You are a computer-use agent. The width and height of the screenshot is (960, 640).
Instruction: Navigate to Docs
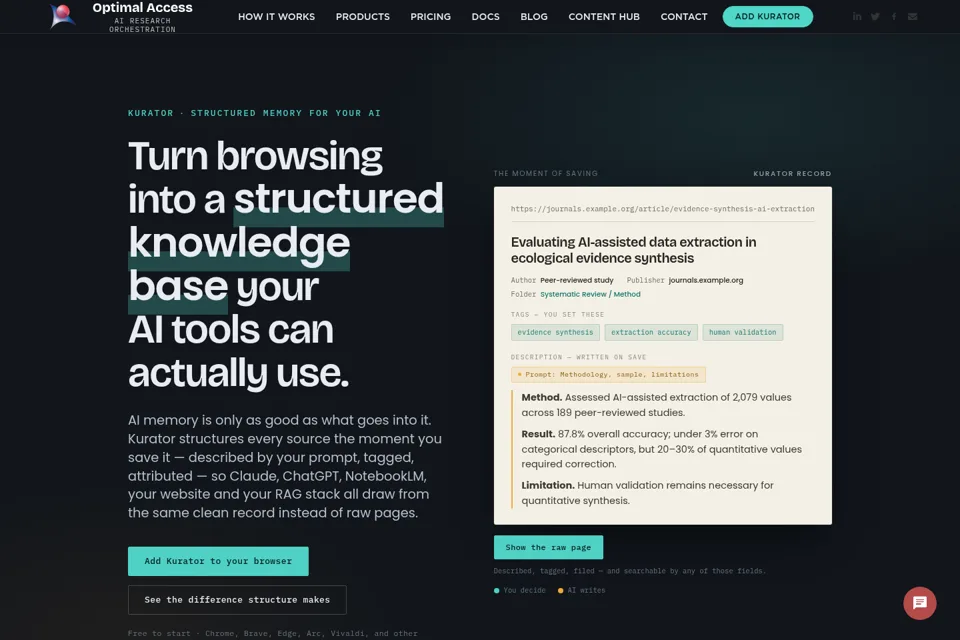coord(486,17)
